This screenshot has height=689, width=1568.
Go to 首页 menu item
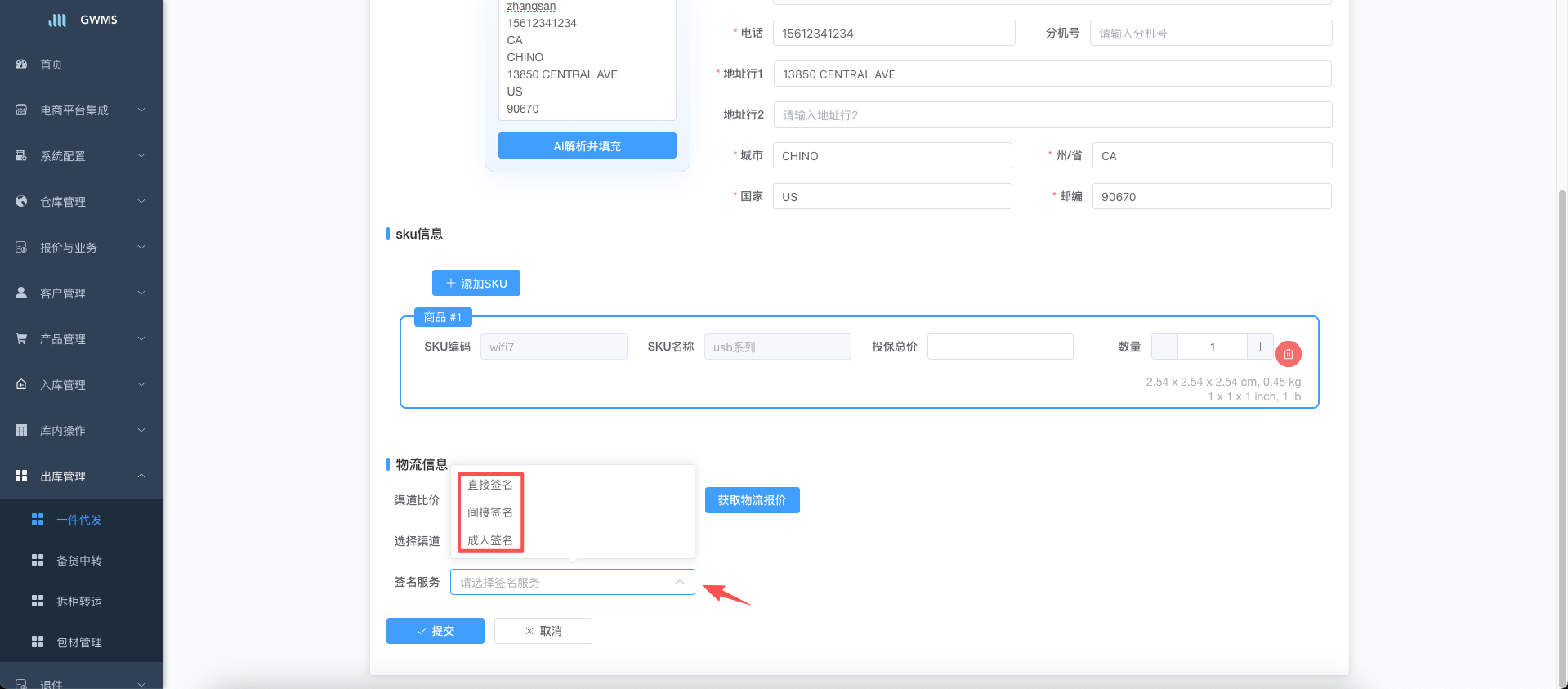[81, 64]
